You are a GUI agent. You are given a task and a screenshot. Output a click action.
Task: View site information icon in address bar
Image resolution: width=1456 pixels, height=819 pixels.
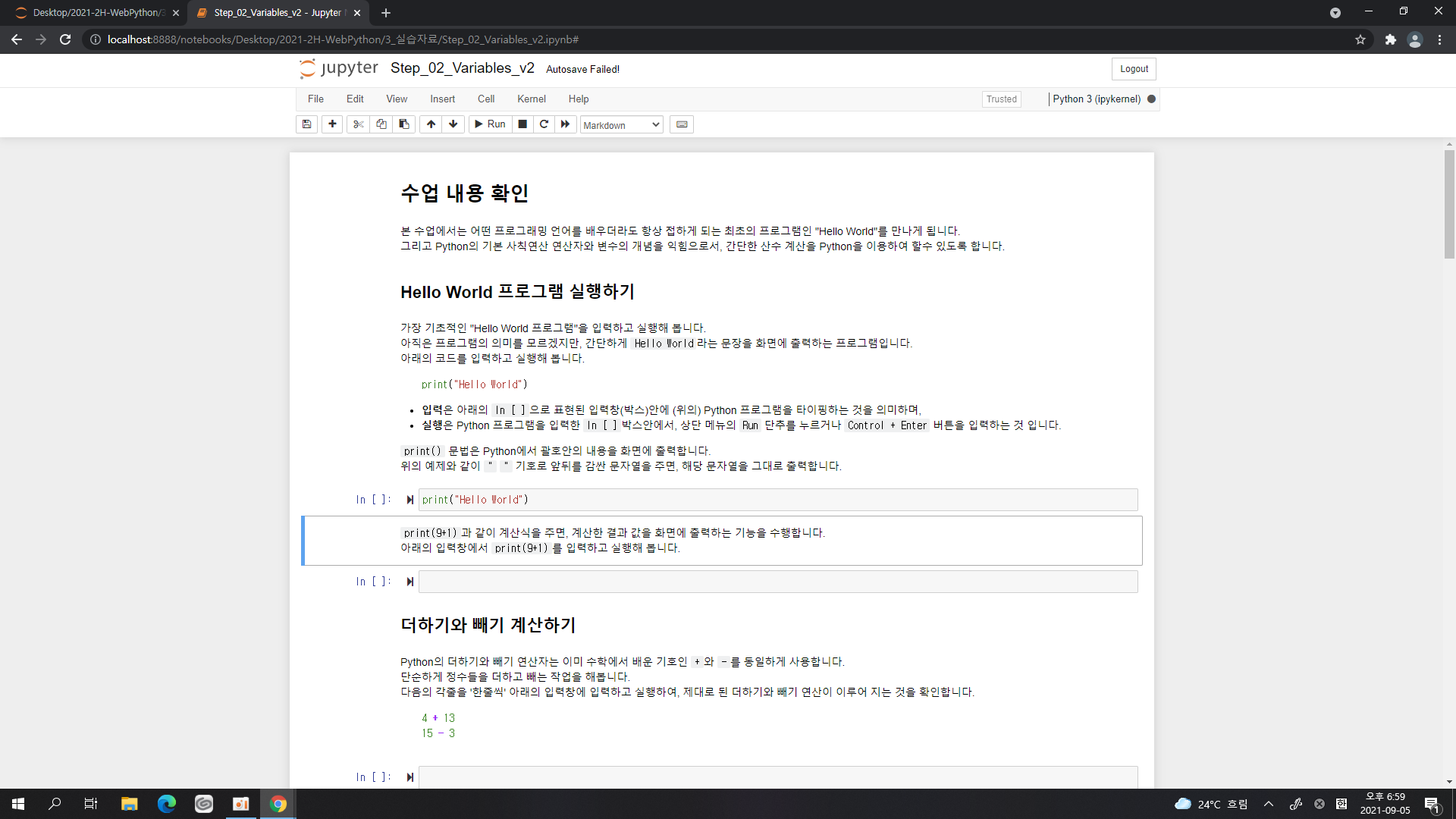pos(95,39)
